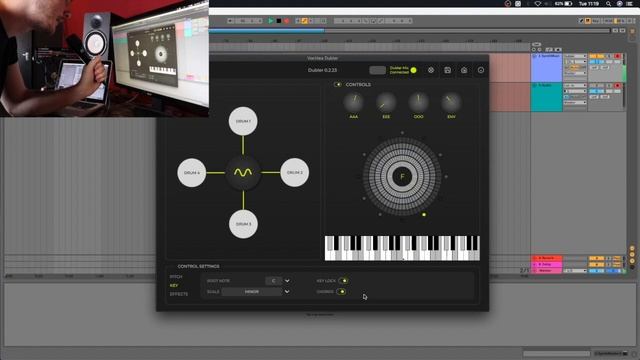Open the ROOT NOTE dropdown arrow
This screenshot has width=640, height=360.
(x=287, y=281)
